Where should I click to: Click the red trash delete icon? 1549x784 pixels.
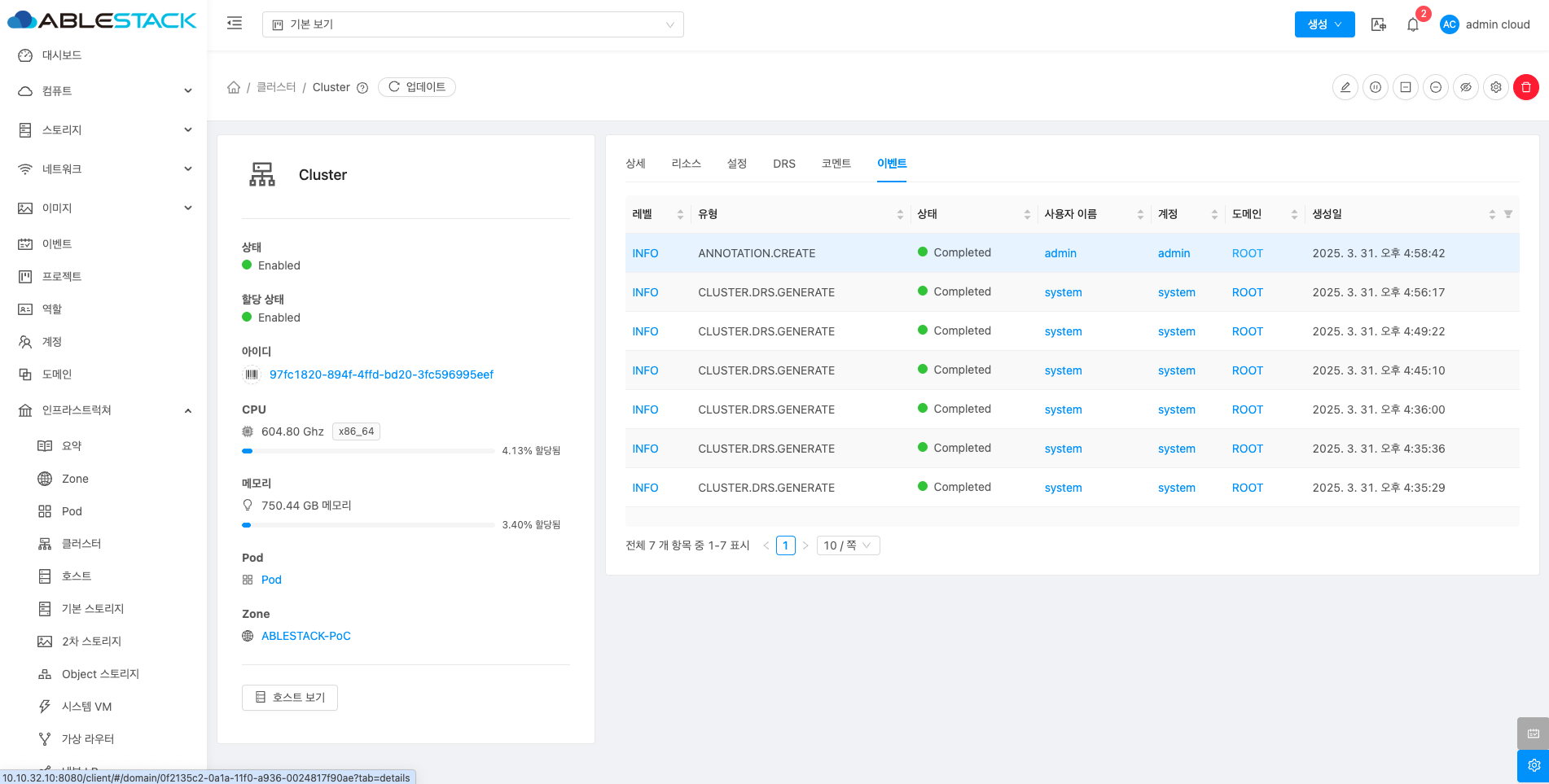(x=1525, y=87)
